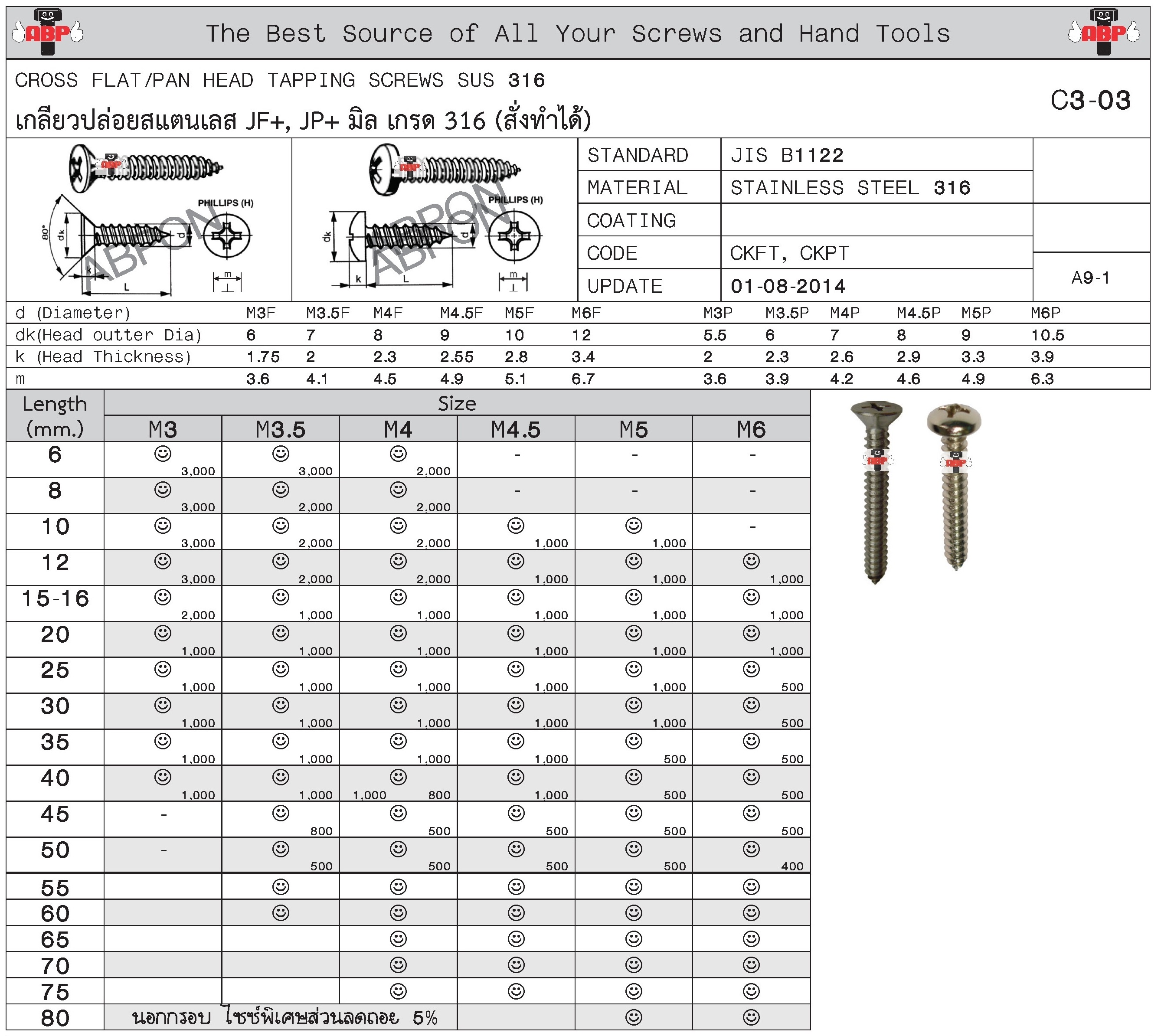Click the "10.5" head diameter value for M6P
This screenshot has width=1161, height=1036.
click(1049, 335)
